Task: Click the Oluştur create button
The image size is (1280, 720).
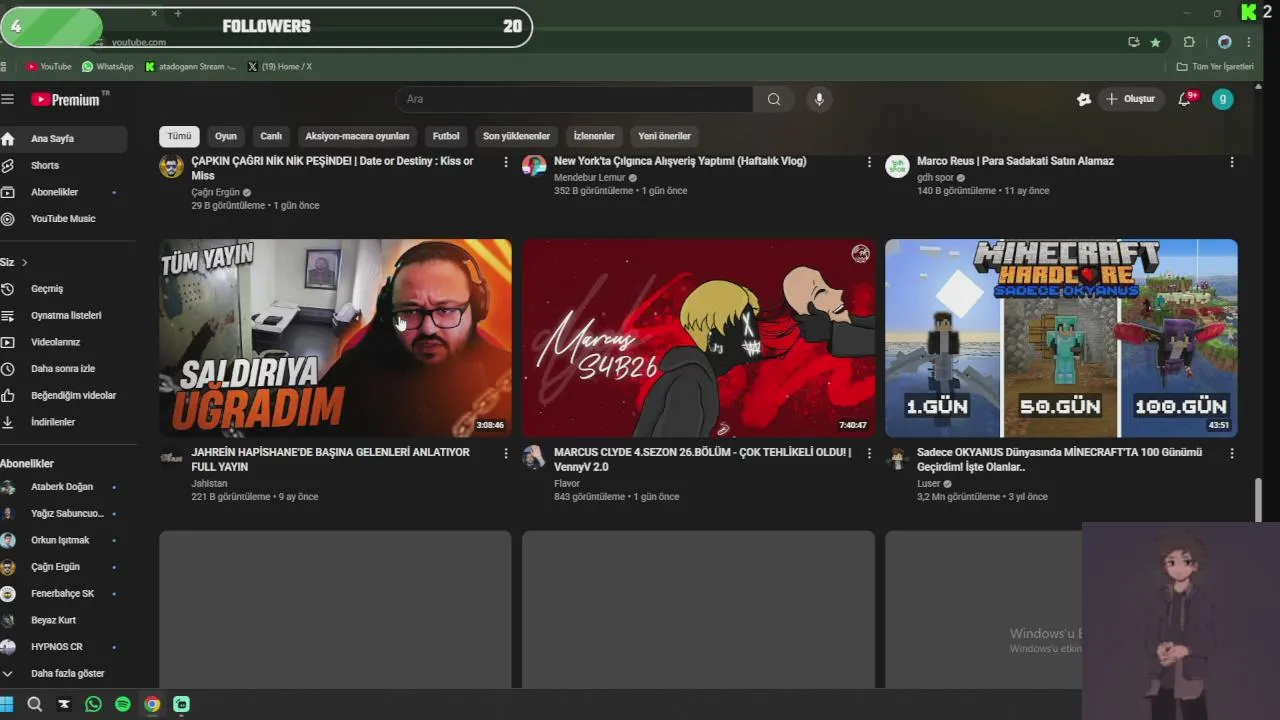Action: click(x=1130, y=99)
